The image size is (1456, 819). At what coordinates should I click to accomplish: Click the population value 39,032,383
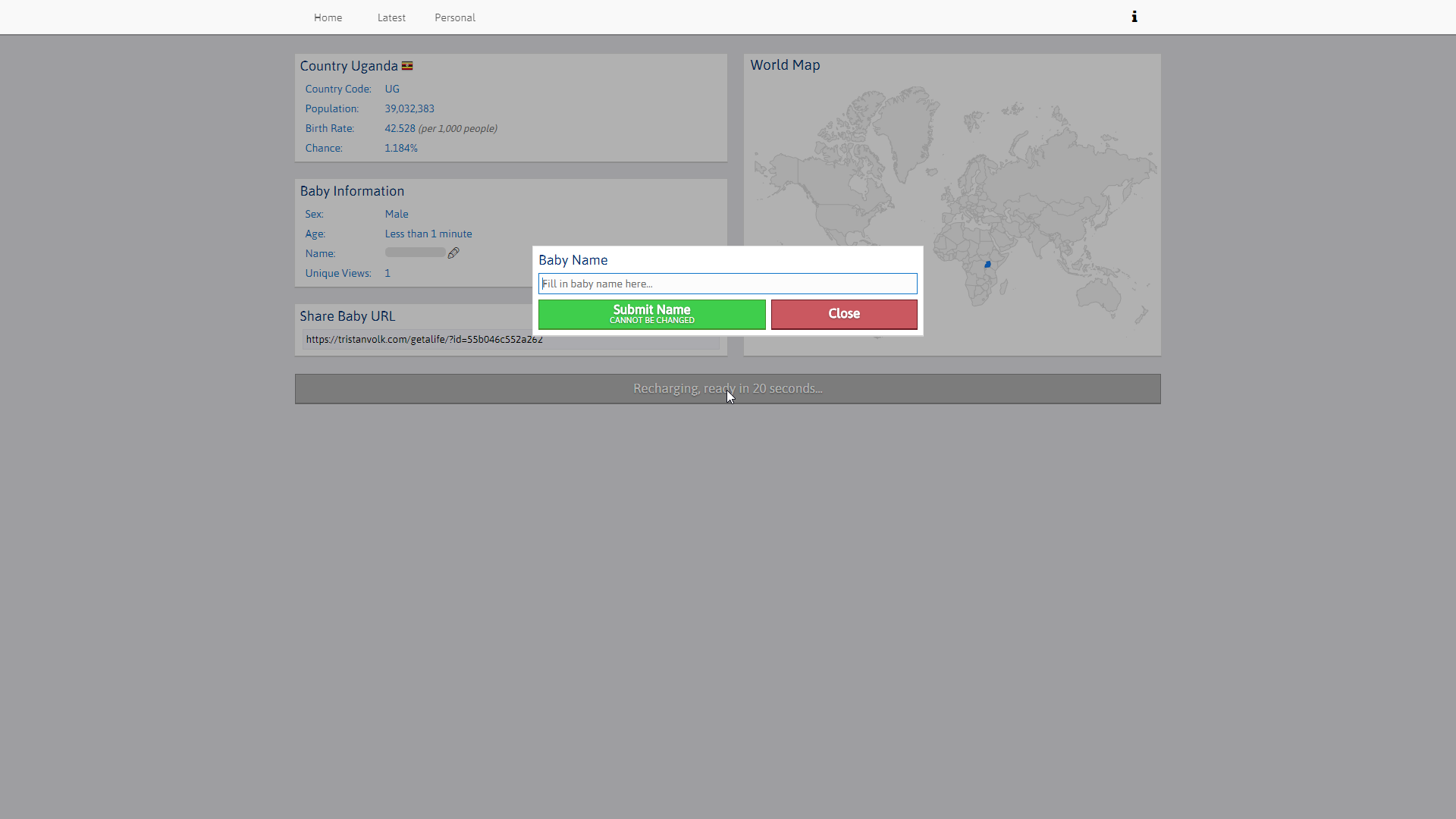click(409, 108)
